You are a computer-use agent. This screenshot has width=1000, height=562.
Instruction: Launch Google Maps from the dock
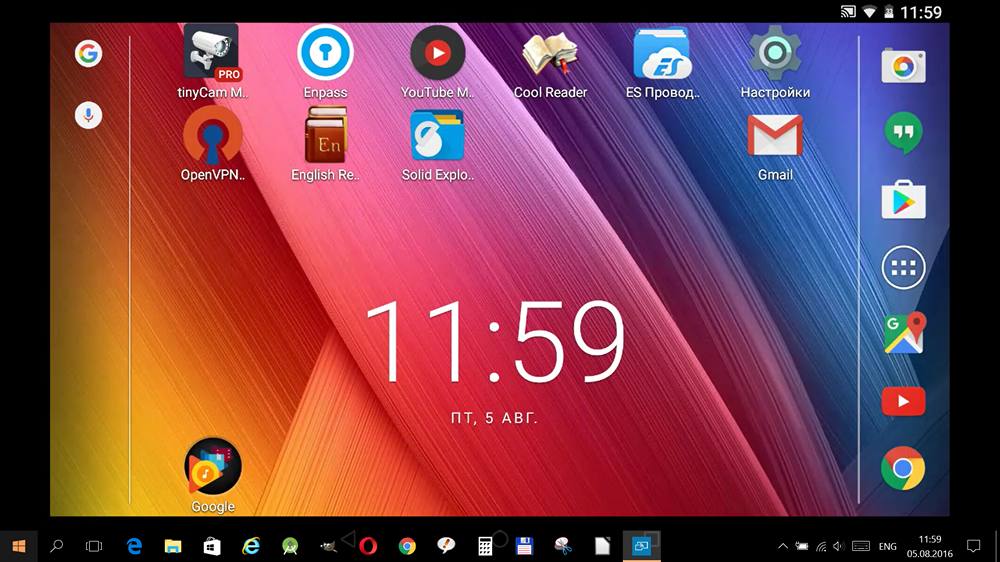click(904, 333)
